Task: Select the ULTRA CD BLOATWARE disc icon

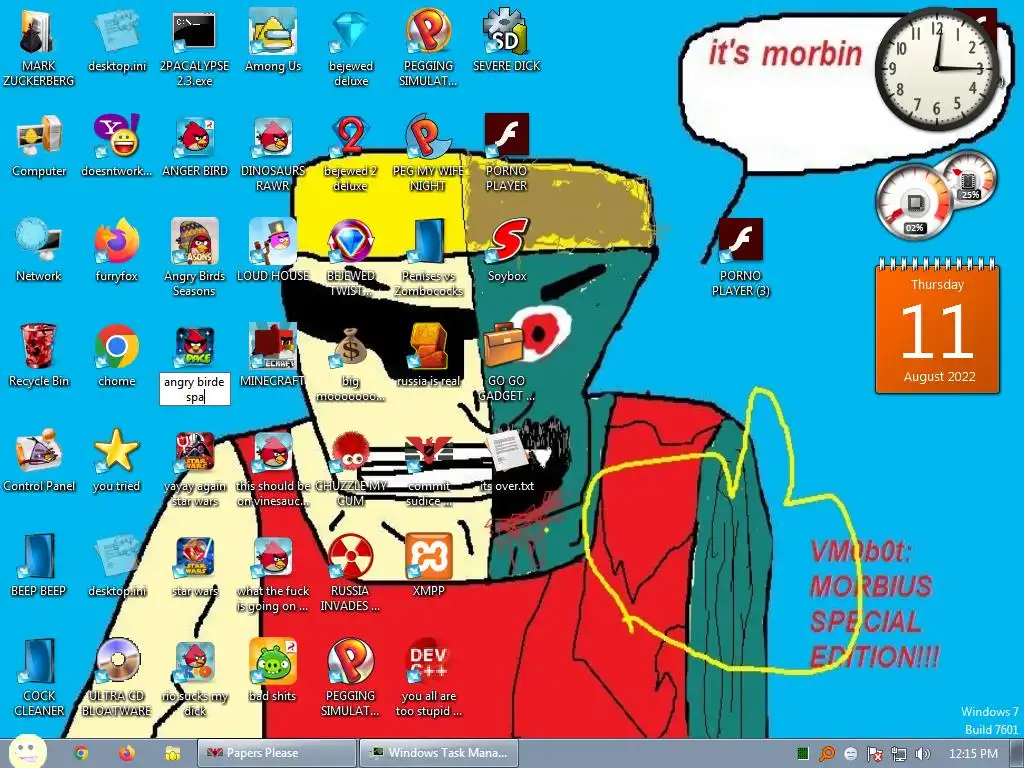Action: click(117, 662)
